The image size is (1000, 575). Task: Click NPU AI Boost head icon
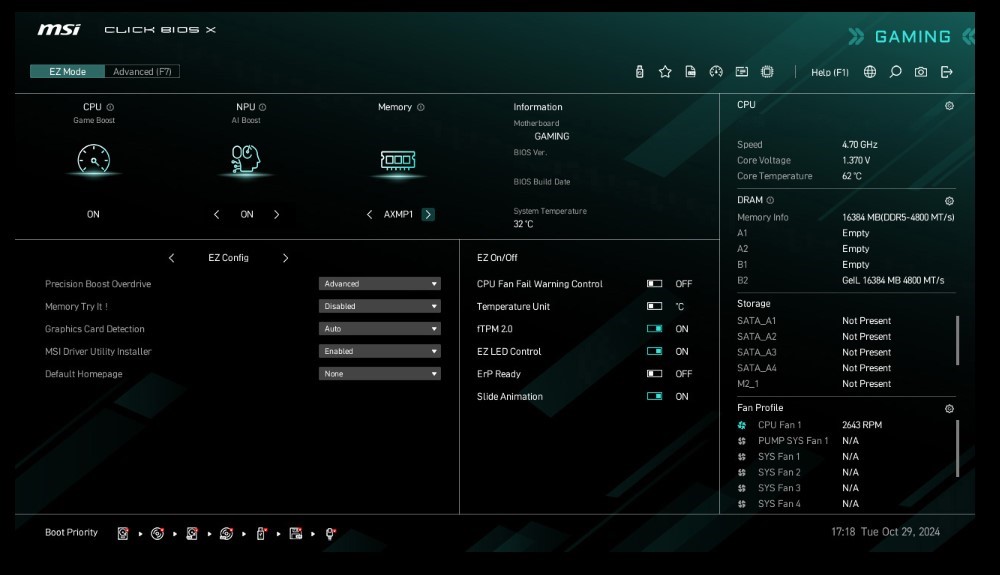246,159
